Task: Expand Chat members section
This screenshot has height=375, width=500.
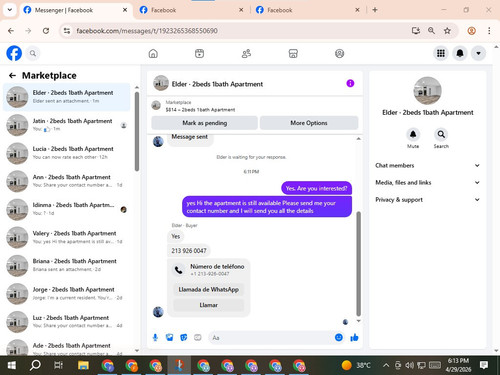Action: tap(427, 165)
